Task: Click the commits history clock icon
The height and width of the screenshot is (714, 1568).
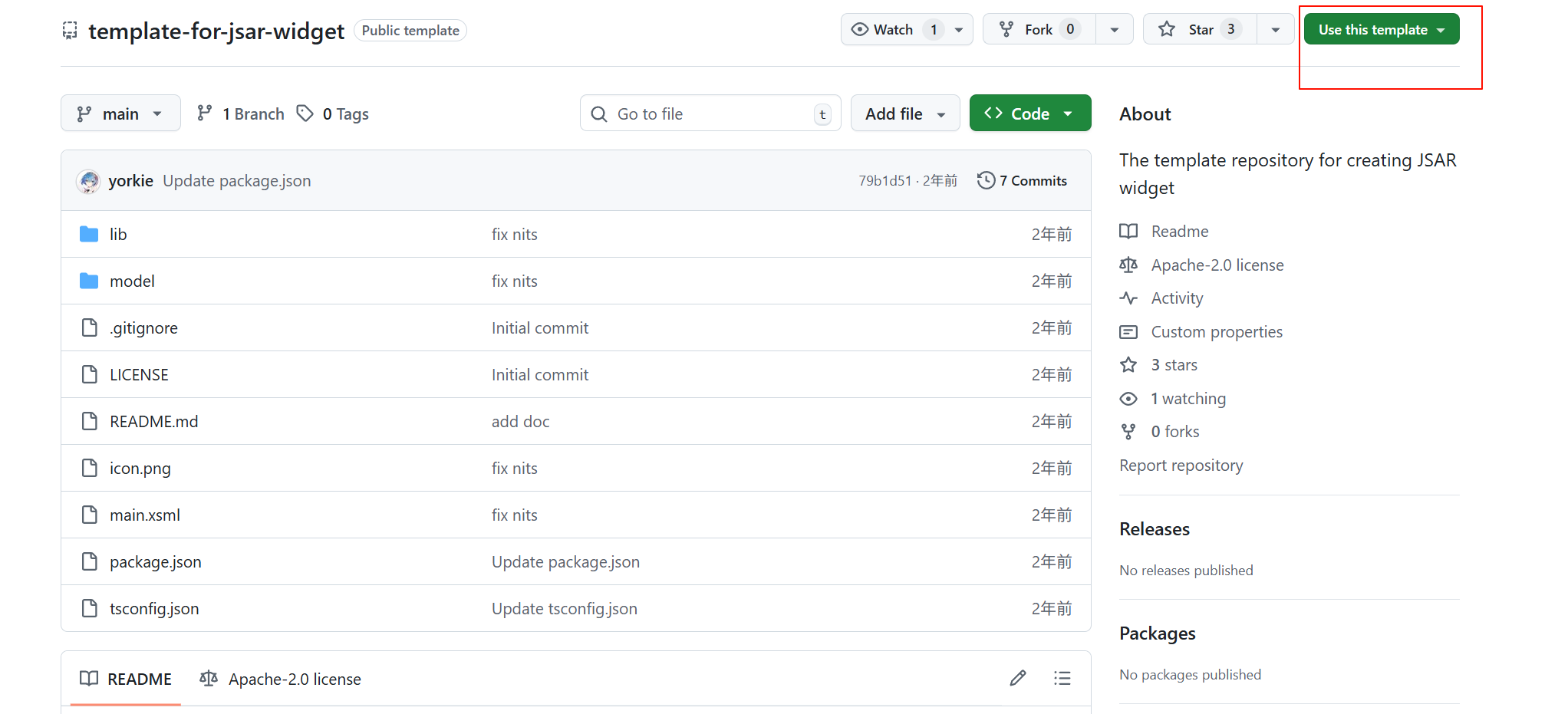Action: click(986, 180)
